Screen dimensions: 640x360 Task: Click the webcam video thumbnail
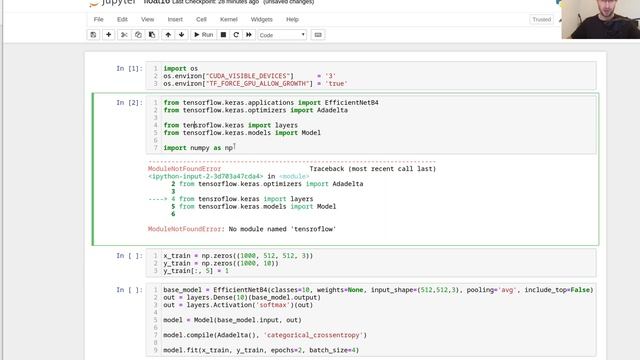600,19
